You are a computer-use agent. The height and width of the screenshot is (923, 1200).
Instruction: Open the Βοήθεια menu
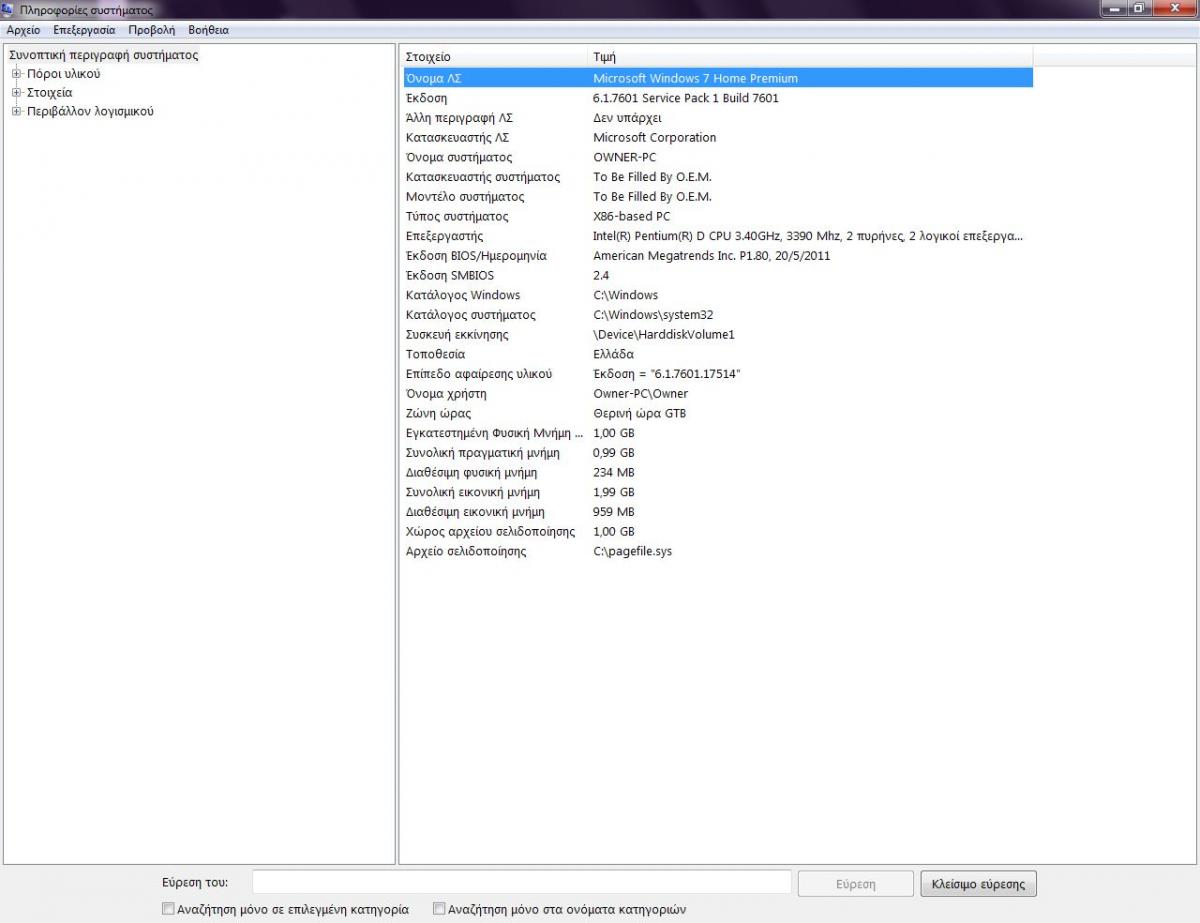208,30
